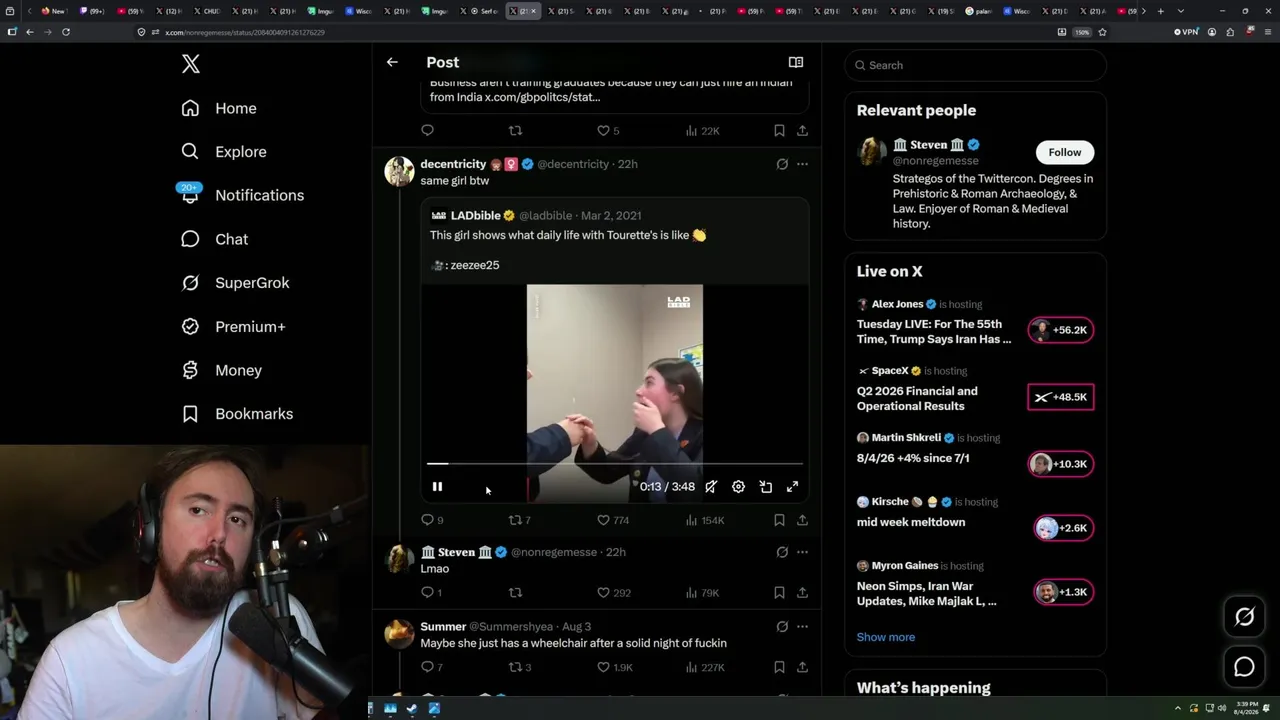The width and height of the screenshot is (1280, 720).
Task: Reply to the decentricity post with 9 comments
Action: (x=432, y=520)
